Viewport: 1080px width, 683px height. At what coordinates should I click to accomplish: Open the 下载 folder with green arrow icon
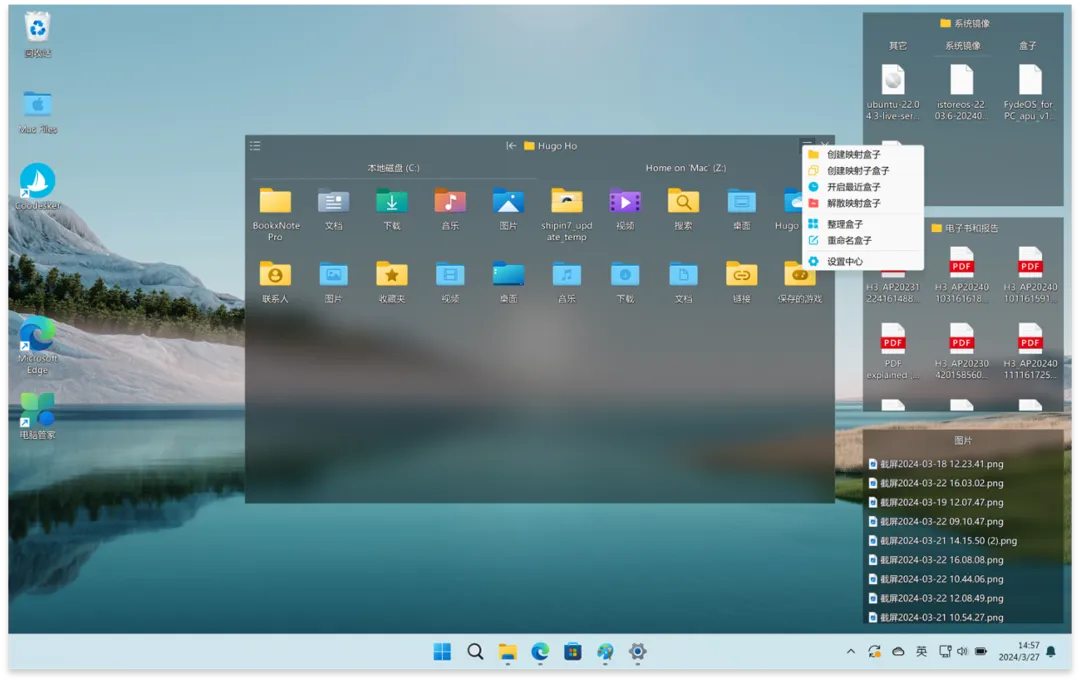coord(391,202)
